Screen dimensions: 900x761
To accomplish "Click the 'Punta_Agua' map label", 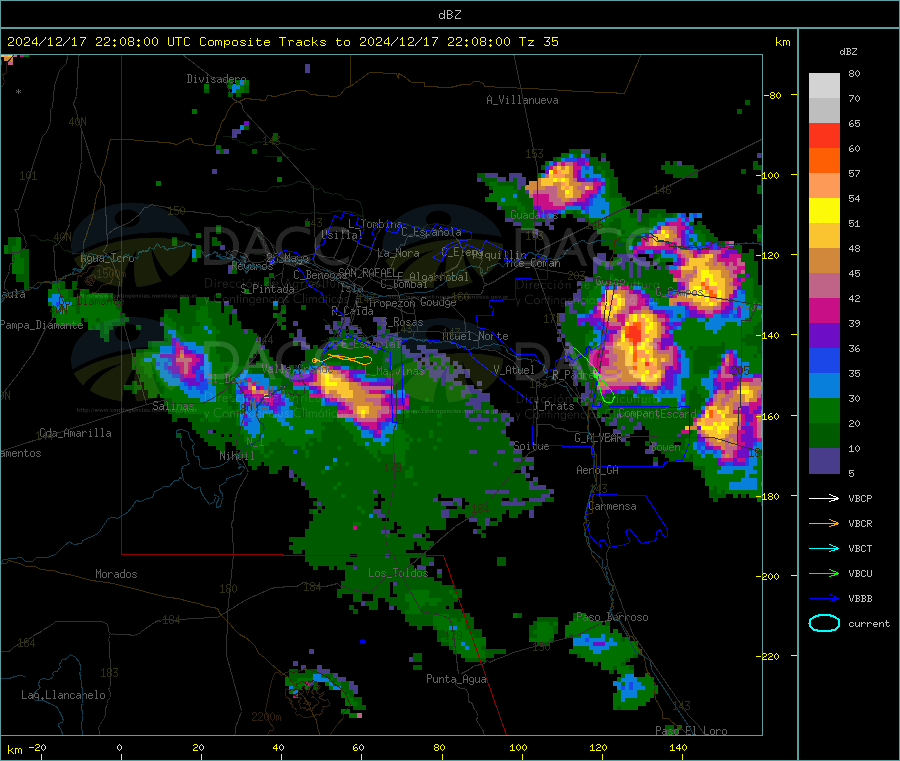I will pos(456,679).
